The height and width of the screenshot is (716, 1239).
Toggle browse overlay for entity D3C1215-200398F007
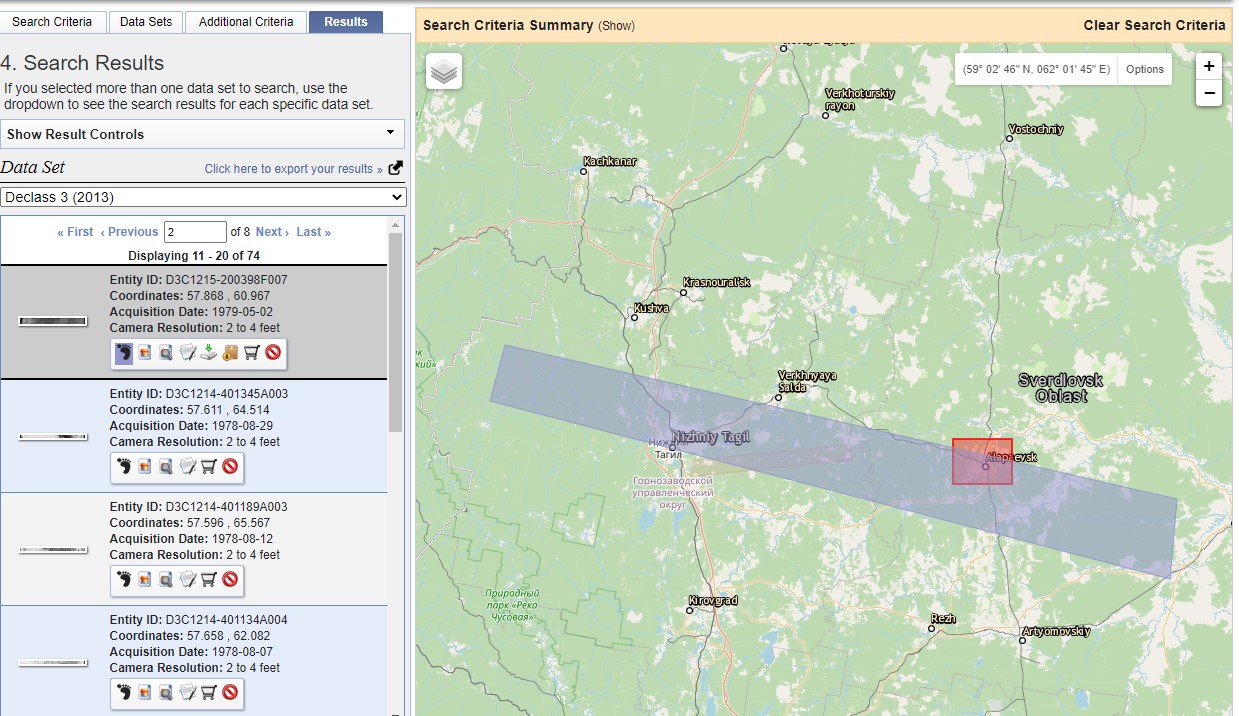tap(145, 352)
